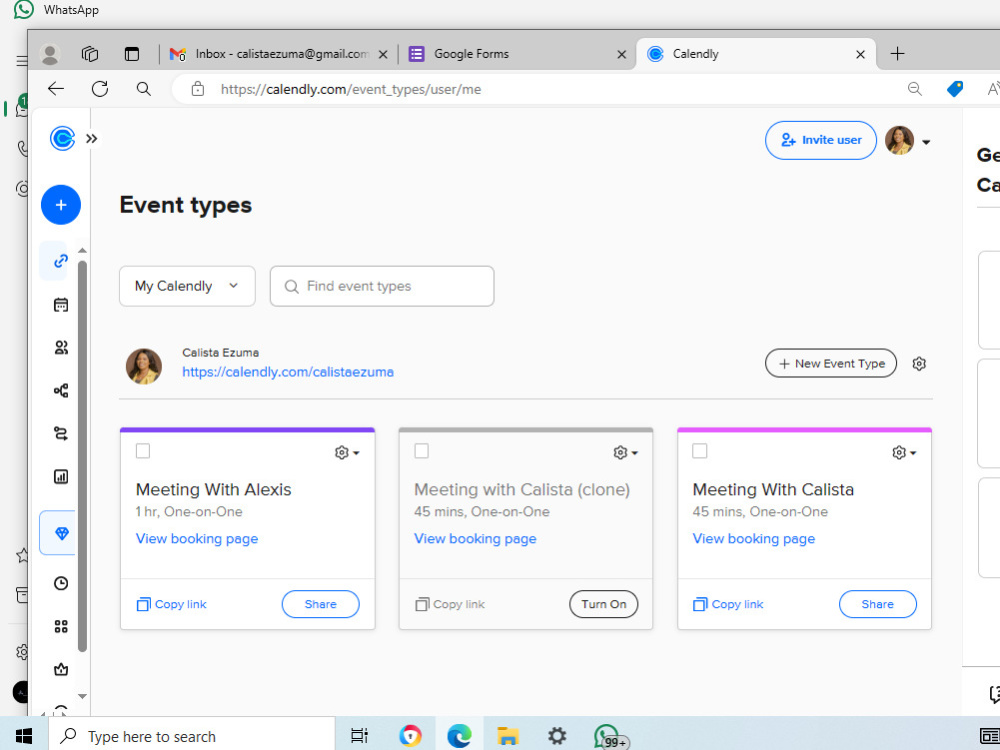The height and width of the screenshot is (750, 1000).
Task: Open a new browser tab
Action: coord(897,54)
